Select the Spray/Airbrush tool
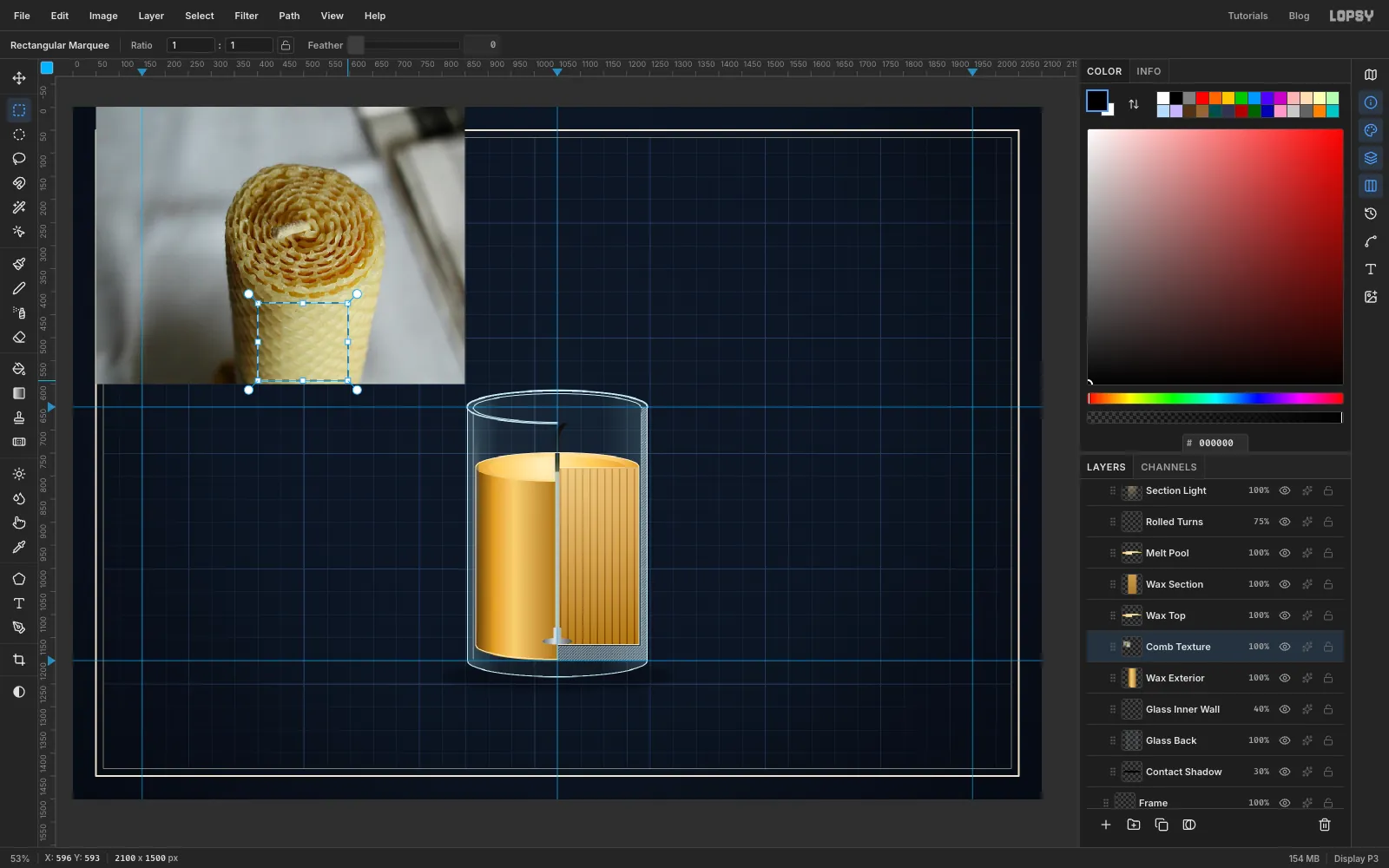The height and width of the screenshot is (868, 1389). click(x=19, y=312)
